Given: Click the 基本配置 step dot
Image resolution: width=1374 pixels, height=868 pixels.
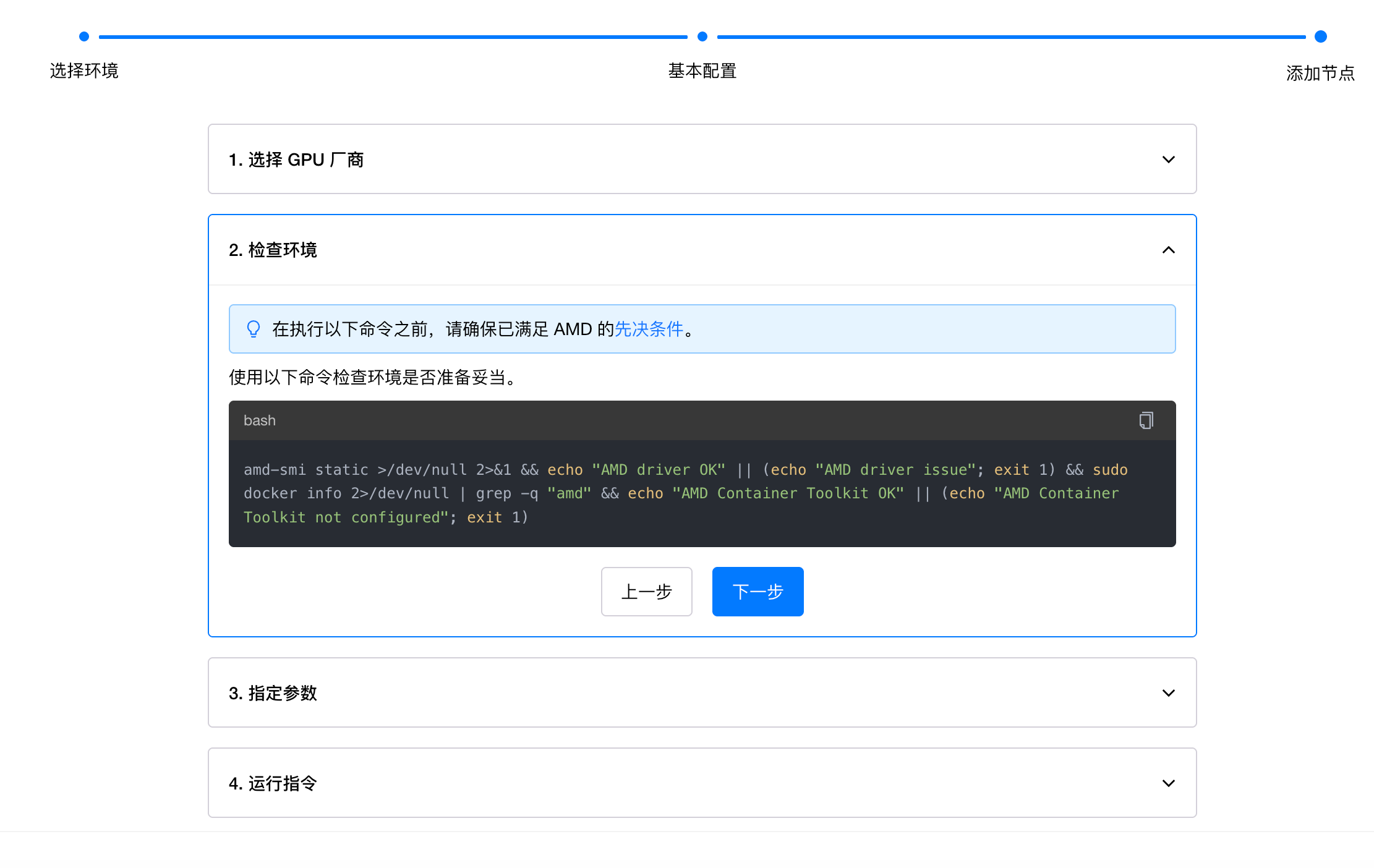Looking at the screenshot, I should (702, 36).
